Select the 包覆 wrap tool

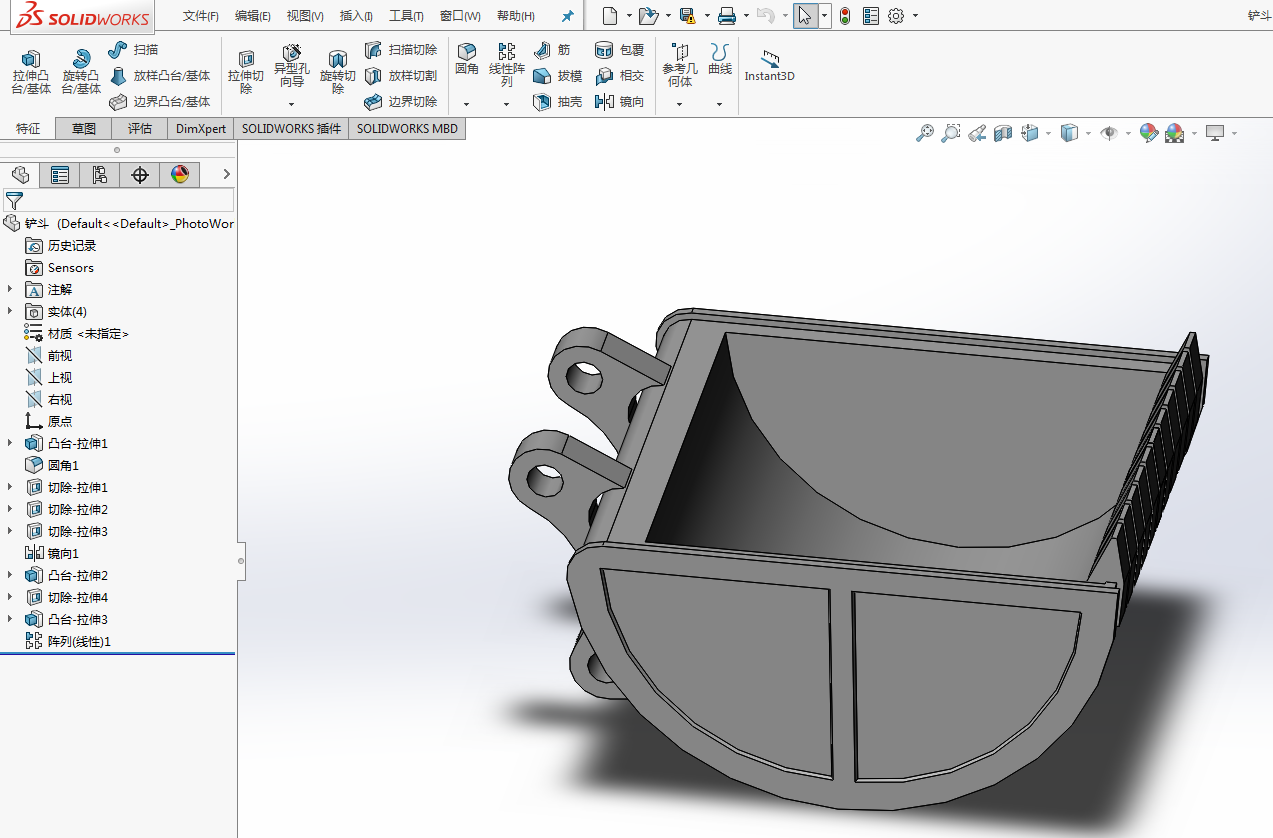619,49
